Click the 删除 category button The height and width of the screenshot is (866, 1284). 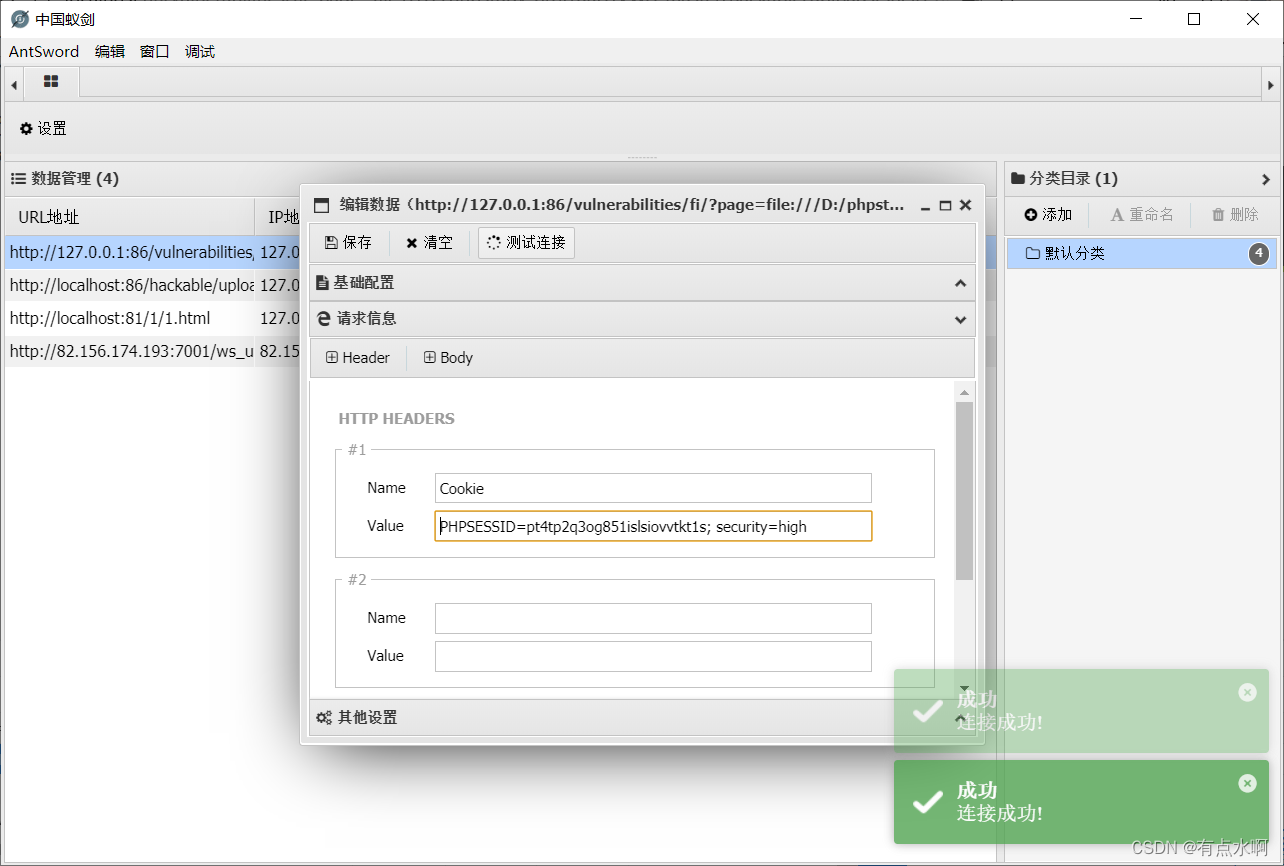[x=1235, y=215]
